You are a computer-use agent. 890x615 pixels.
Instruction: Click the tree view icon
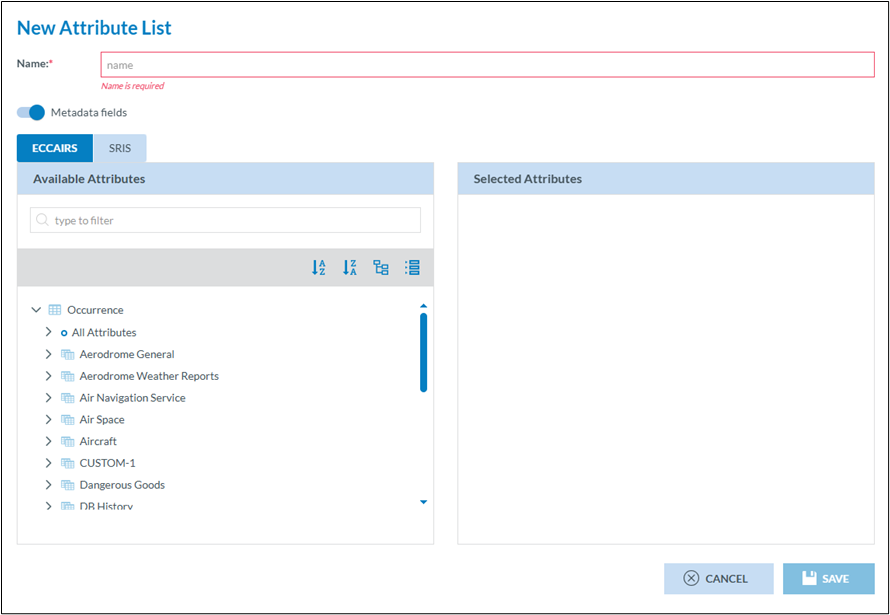pos(381,268)
